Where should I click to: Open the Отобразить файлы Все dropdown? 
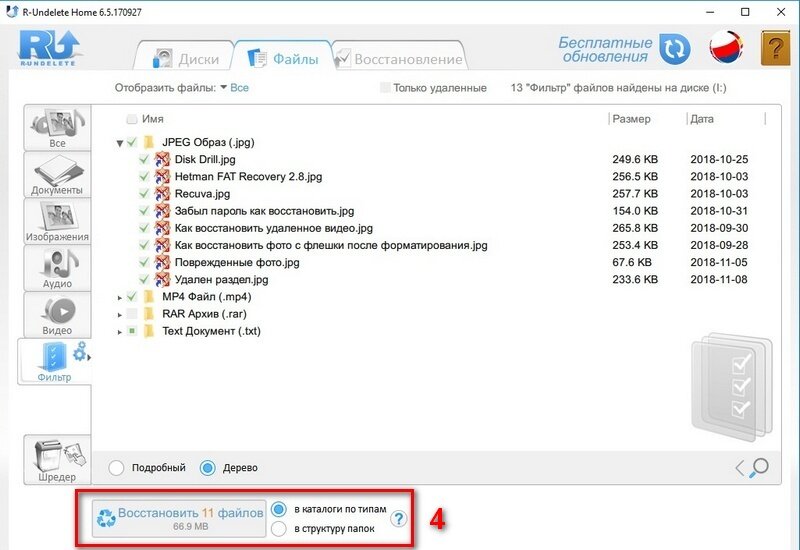235,88
